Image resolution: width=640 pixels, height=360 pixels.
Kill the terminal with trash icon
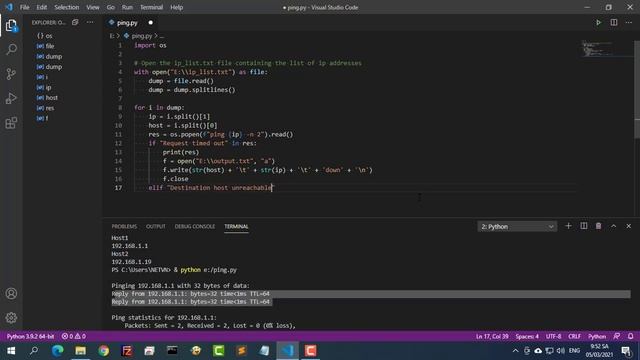tap(598, 226)
